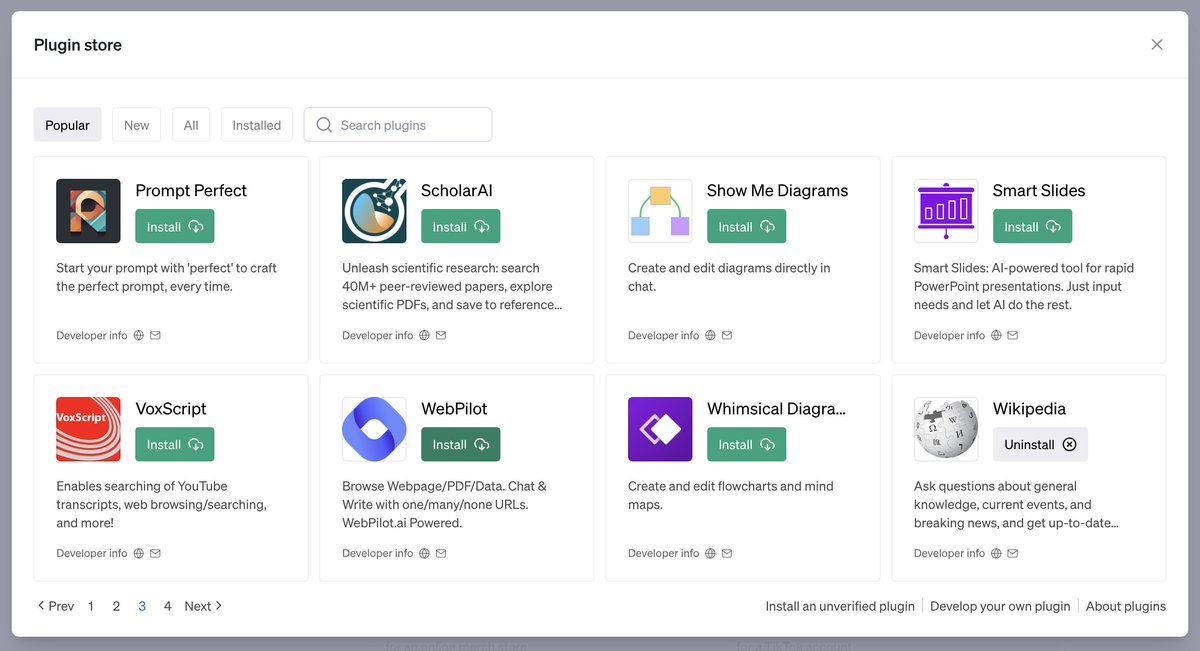Open Whimsical Diagrams developer email icon
The image size is (1200, 651).
coord(727,554)
